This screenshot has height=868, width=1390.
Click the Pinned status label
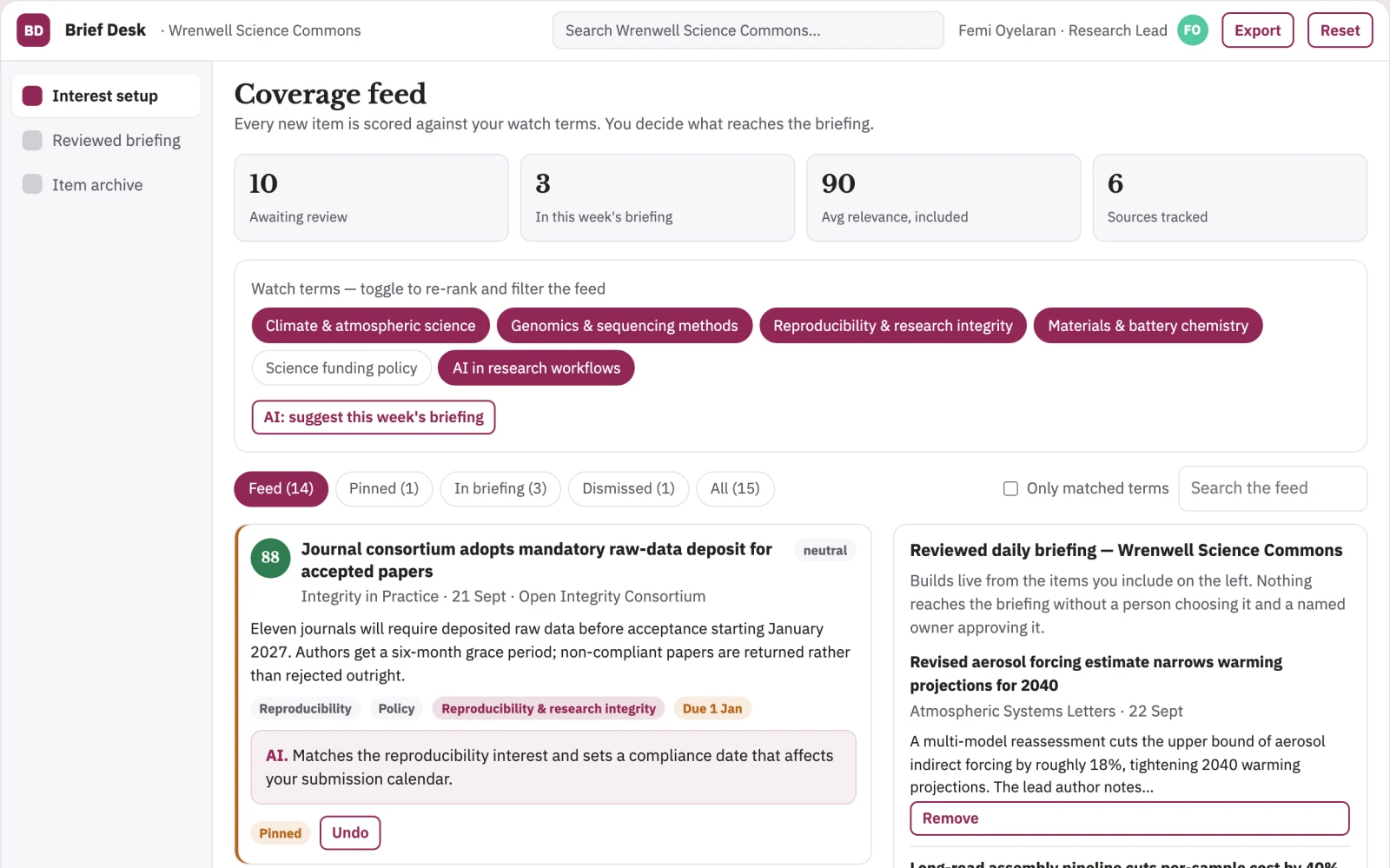(280, 833)
